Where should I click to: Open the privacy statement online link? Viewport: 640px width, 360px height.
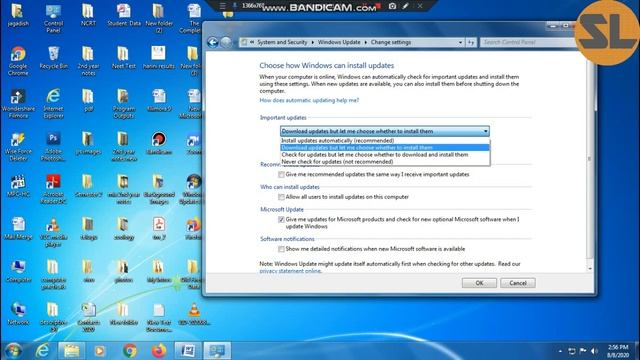(290, 271)
